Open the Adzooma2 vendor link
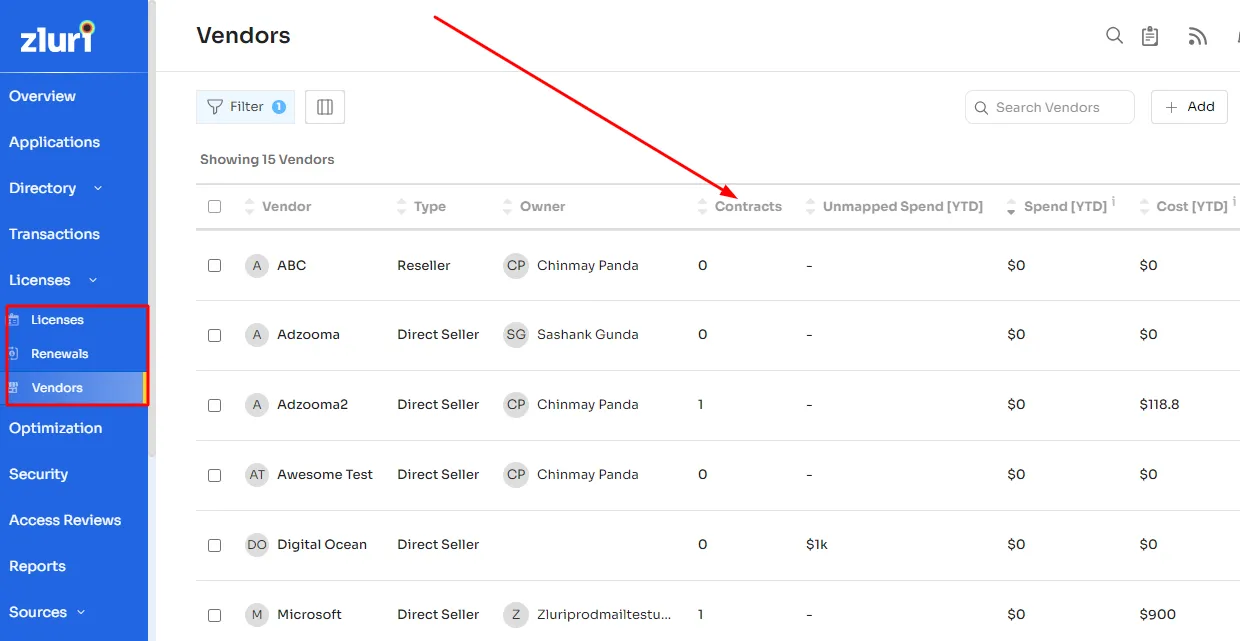This screenshot has height=641, width=1240. (x=312, y=405)
